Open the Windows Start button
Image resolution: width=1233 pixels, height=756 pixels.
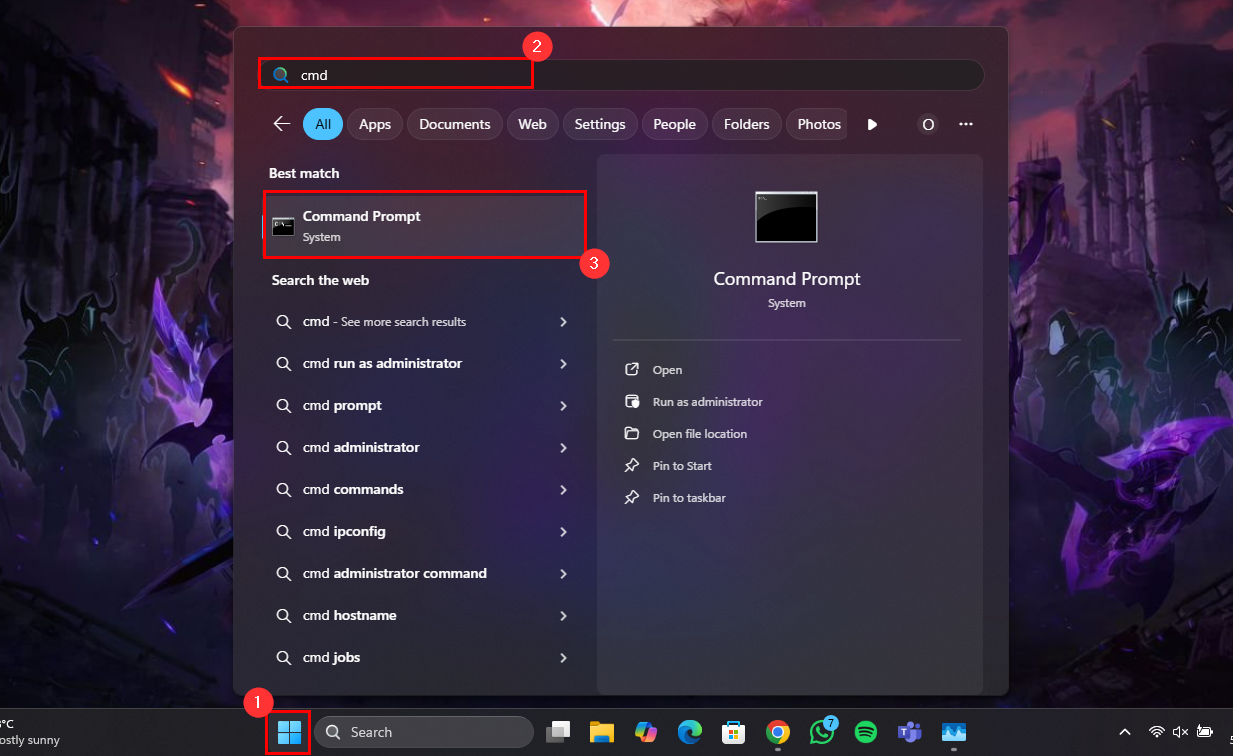click(x=289, y=732)
